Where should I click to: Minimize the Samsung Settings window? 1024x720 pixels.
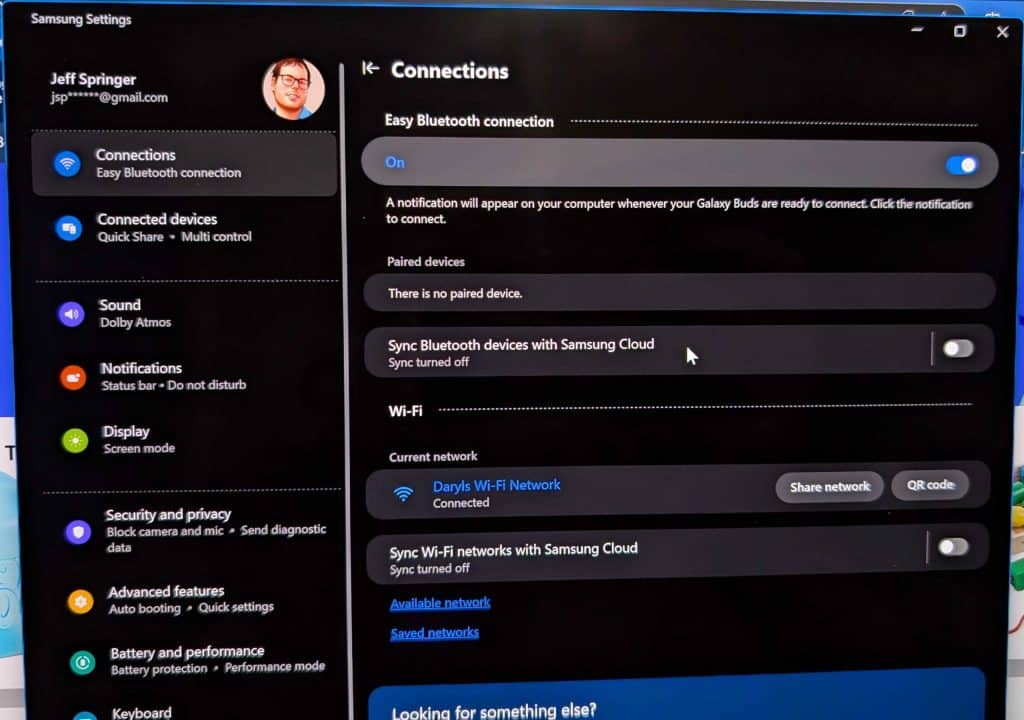coord(917,29)
